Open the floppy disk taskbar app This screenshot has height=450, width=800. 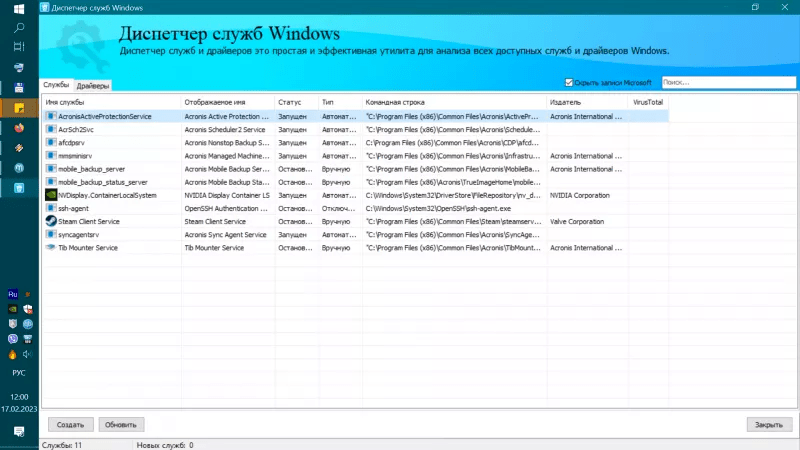[19, 87]
